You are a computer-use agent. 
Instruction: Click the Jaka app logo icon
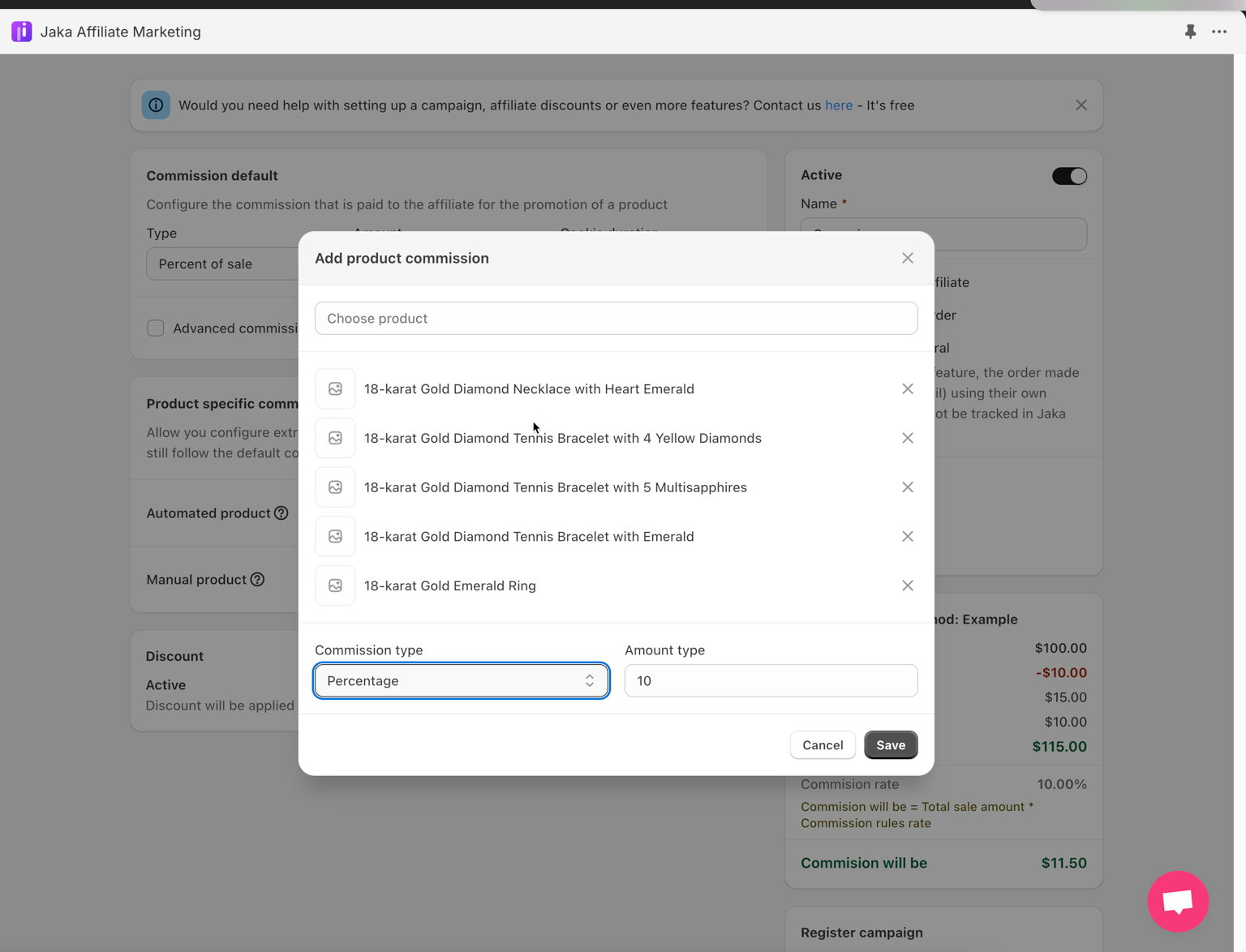pyautogui.click(x=22, y=32)
